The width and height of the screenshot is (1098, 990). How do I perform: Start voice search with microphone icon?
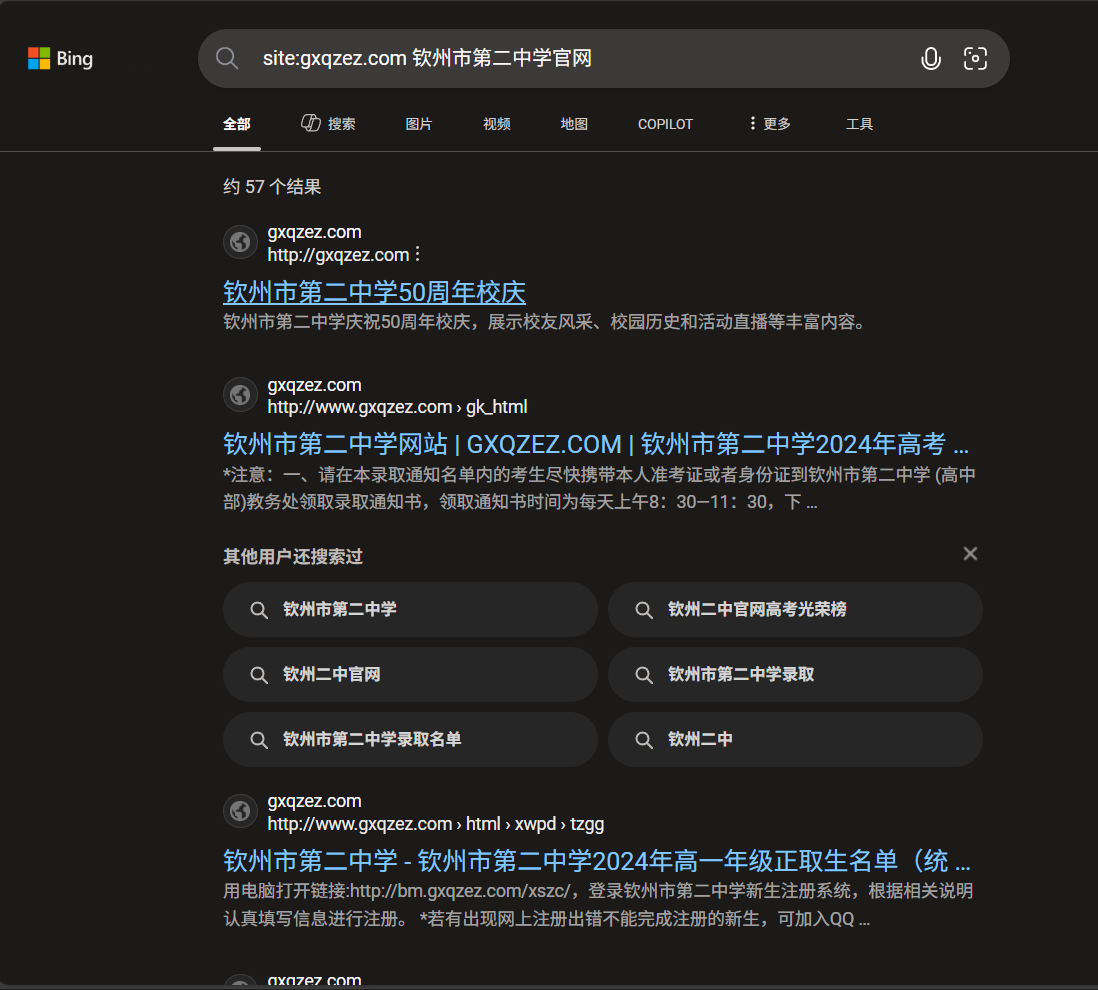[x=930, y=59]
